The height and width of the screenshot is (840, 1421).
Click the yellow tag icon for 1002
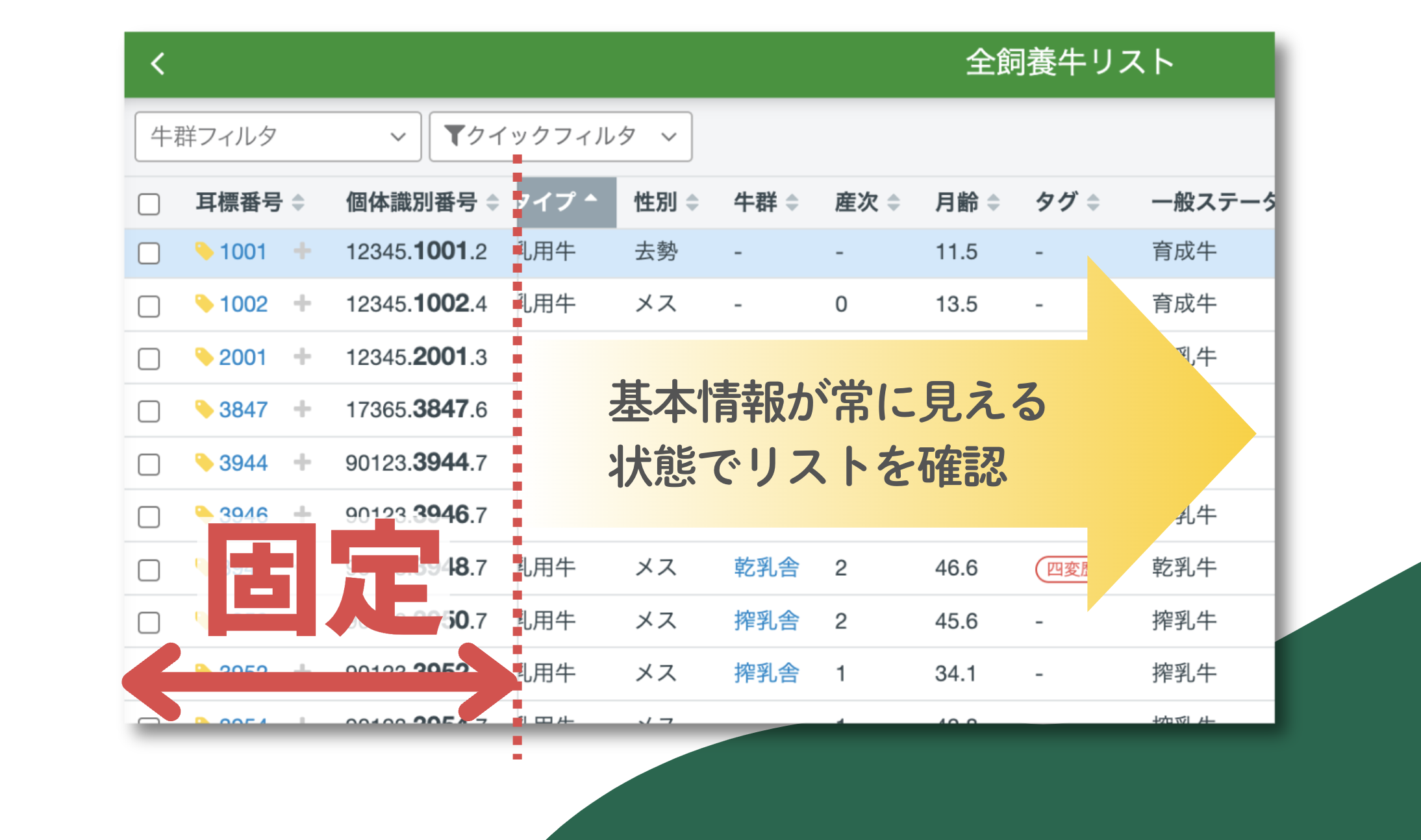(205, 304)
